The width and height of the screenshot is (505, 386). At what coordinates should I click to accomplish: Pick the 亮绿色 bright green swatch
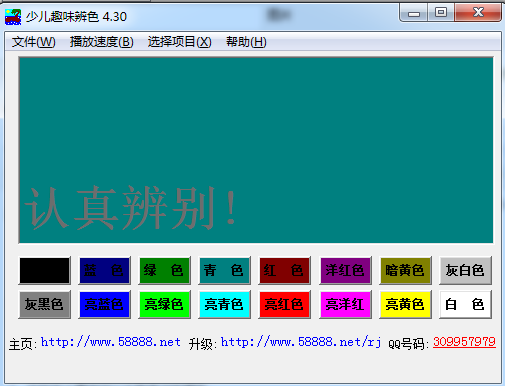[x=164, y=304]
